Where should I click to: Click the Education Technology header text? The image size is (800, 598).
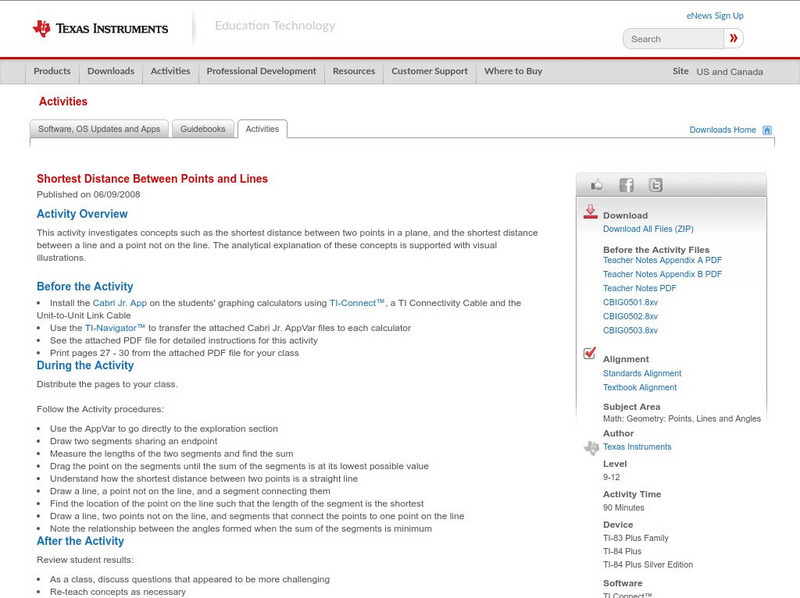click(x=275, y=26)
